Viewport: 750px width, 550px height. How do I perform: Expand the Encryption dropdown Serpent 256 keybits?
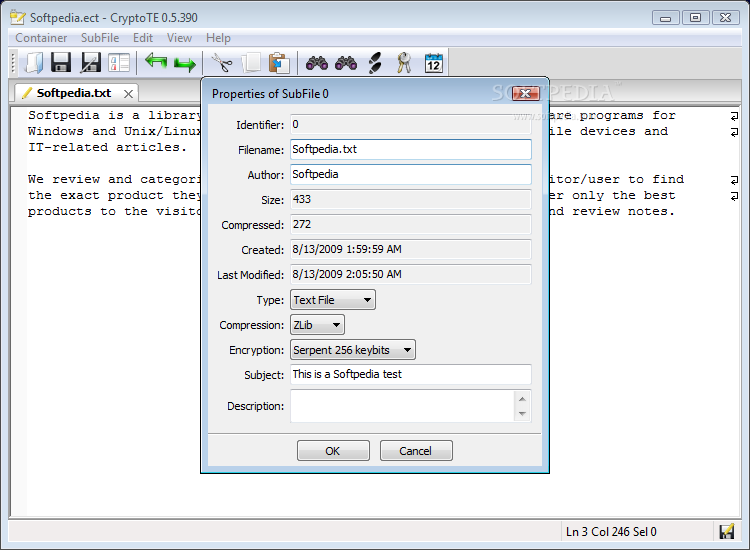pyautogui.click(x=353, y=350)
